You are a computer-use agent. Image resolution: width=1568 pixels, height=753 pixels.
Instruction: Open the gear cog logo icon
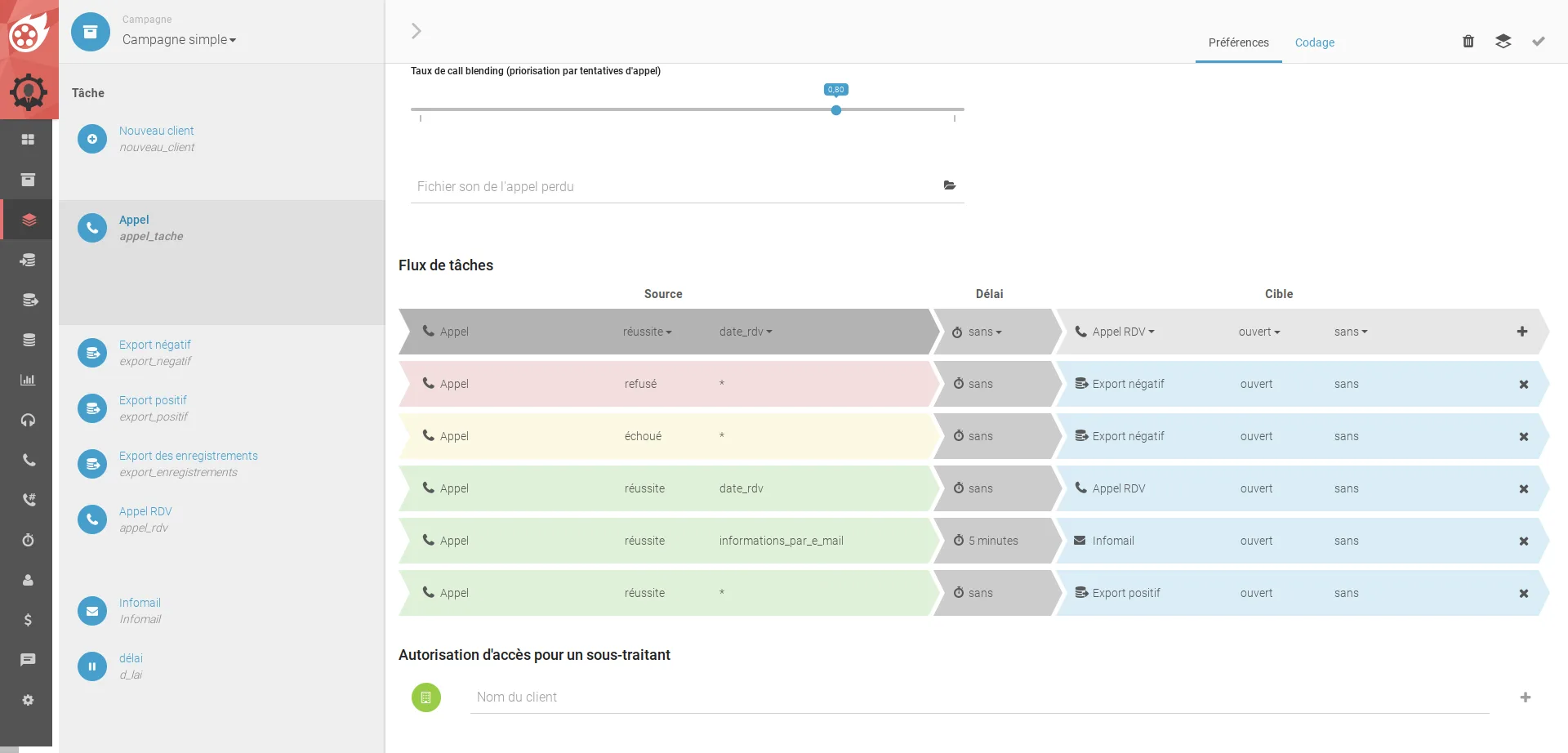29,91
